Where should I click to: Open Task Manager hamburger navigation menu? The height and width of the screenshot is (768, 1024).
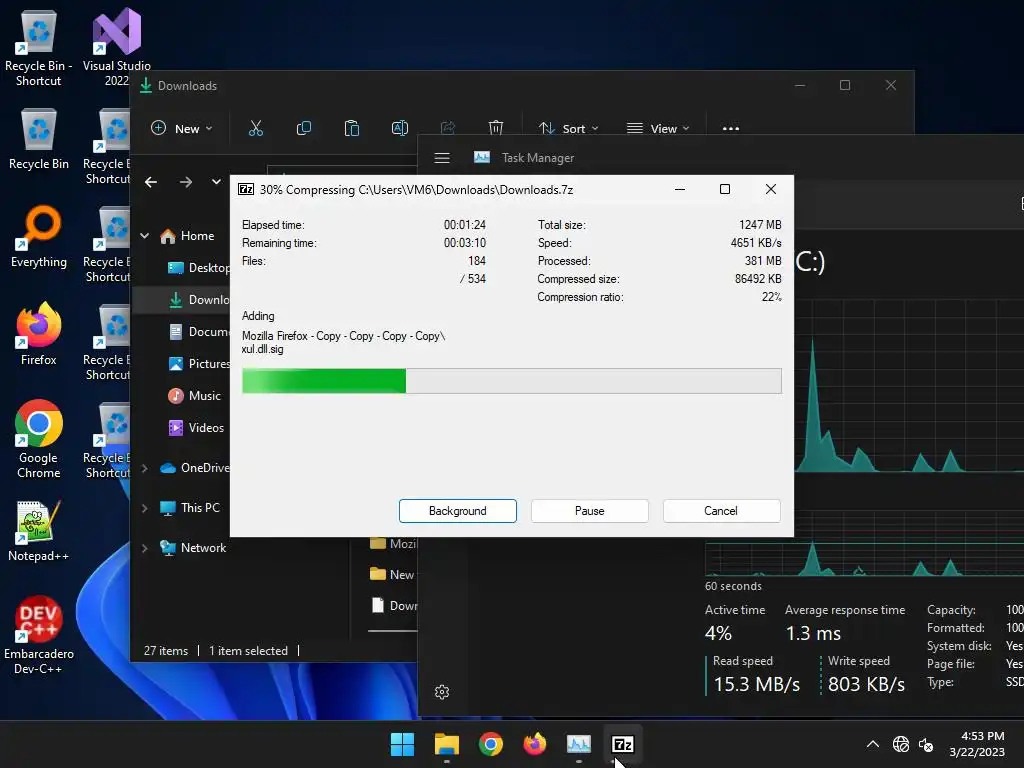pyautogui.click(x=442, y=158)
